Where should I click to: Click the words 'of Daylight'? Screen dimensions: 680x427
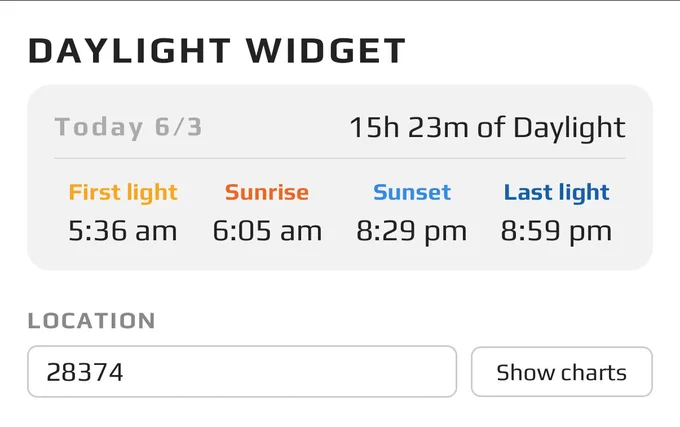tap(552, 128)
